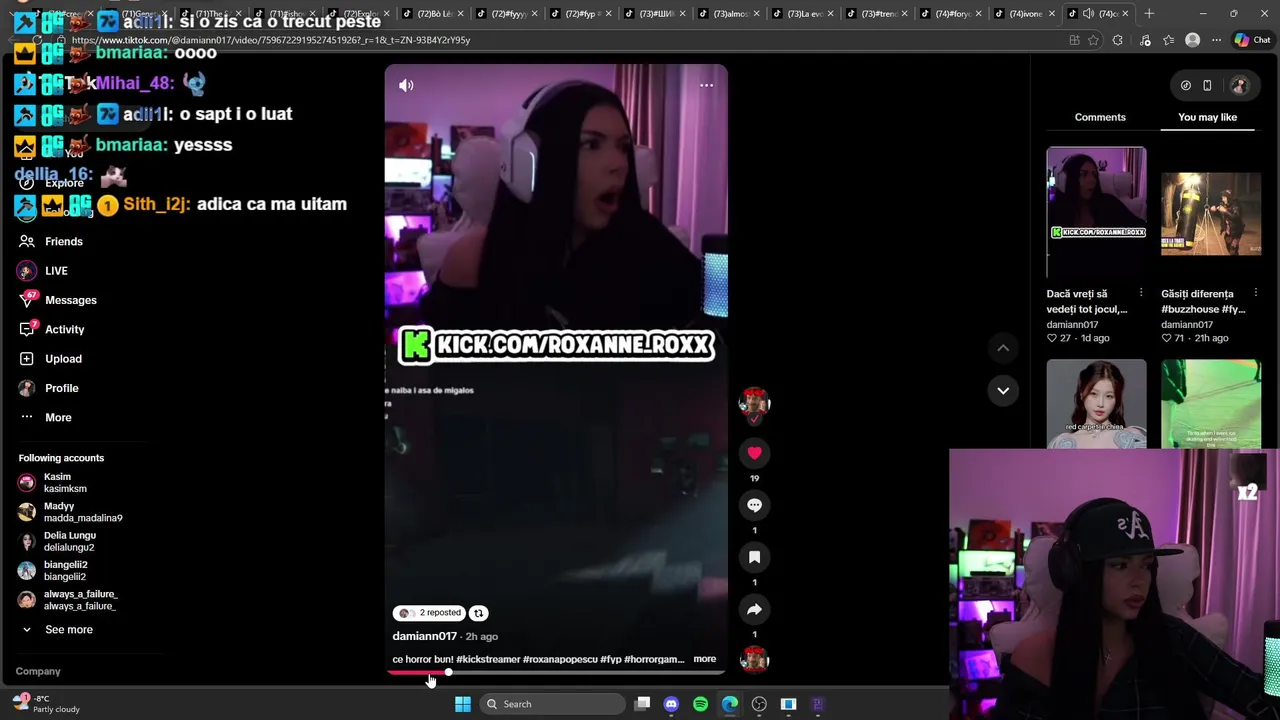Open the creator avatar beside the video
The height and width of the screenshot is (720, 1280).
click(754, 403)
